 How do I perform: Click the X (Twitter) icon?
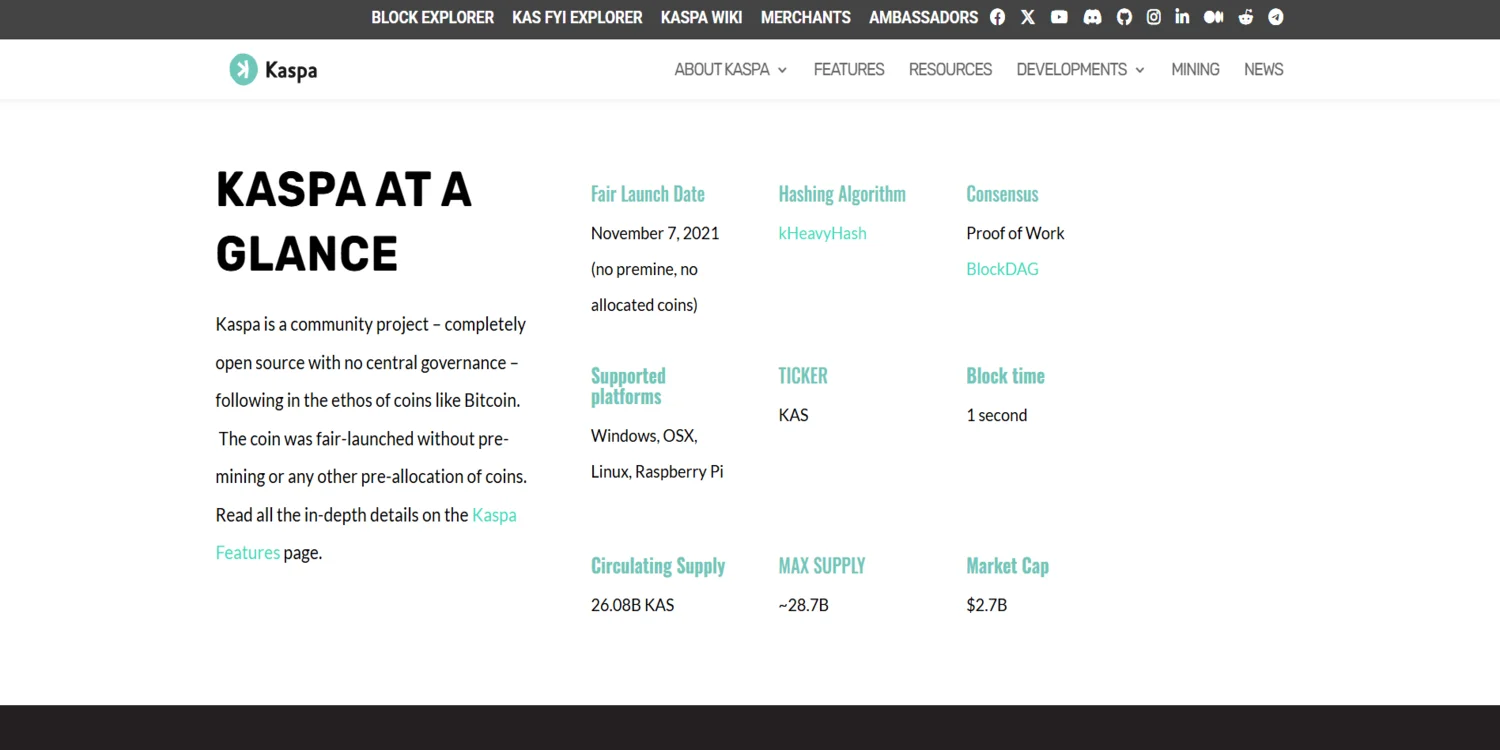[x=1028, y=17]
